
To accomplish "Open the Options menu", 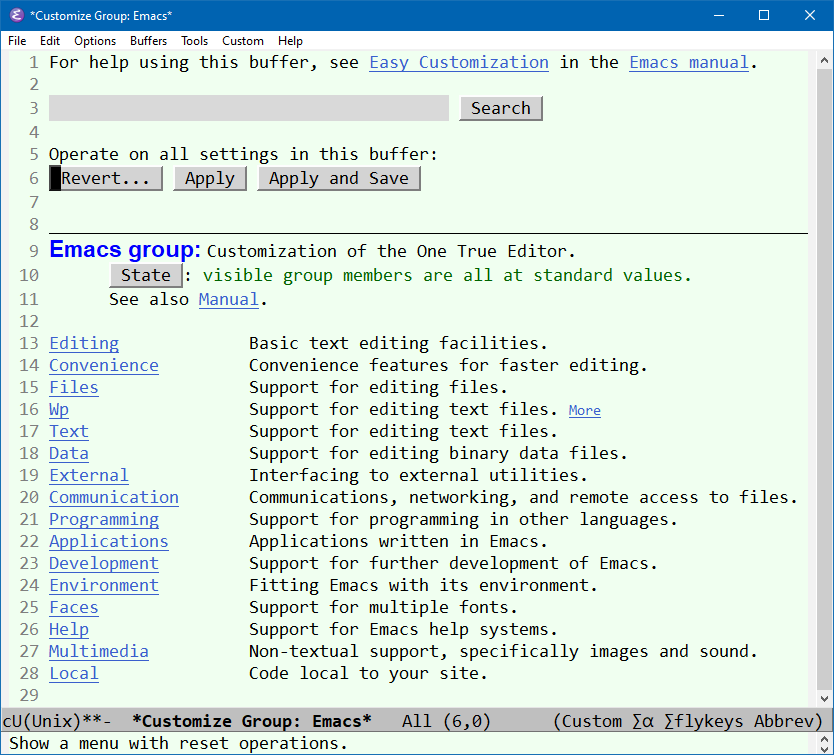I will pos(94,41).
